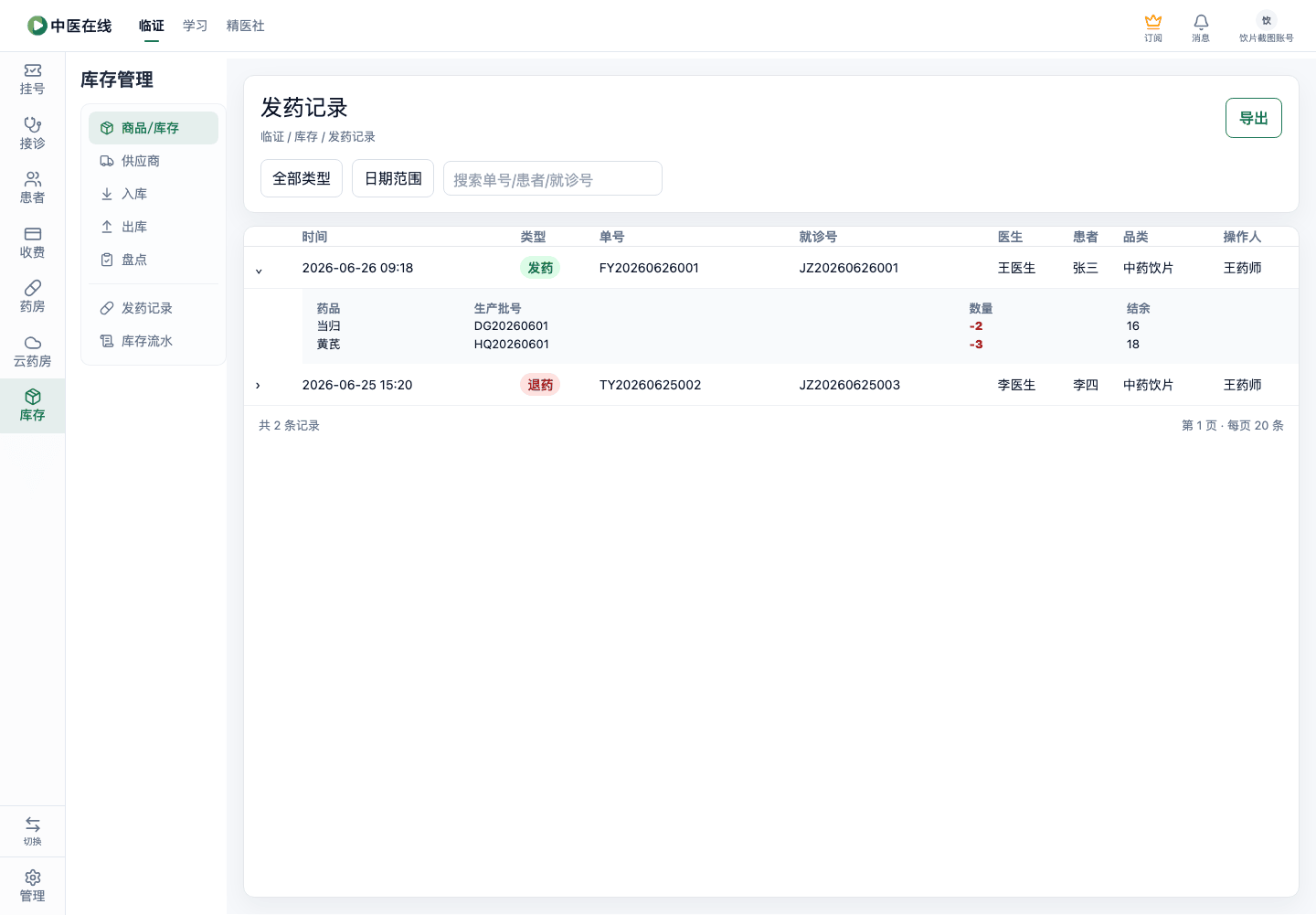Click the 就诊号 column header
The width and height of the screenshot is (1316, 915).
pos(819,237)
